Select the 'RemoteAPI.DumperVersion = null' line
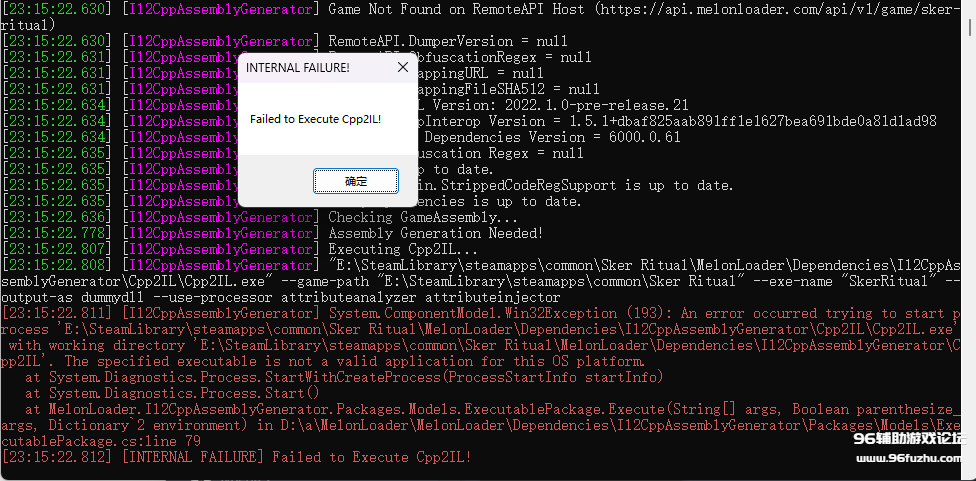976x481 pixels. 447,41
